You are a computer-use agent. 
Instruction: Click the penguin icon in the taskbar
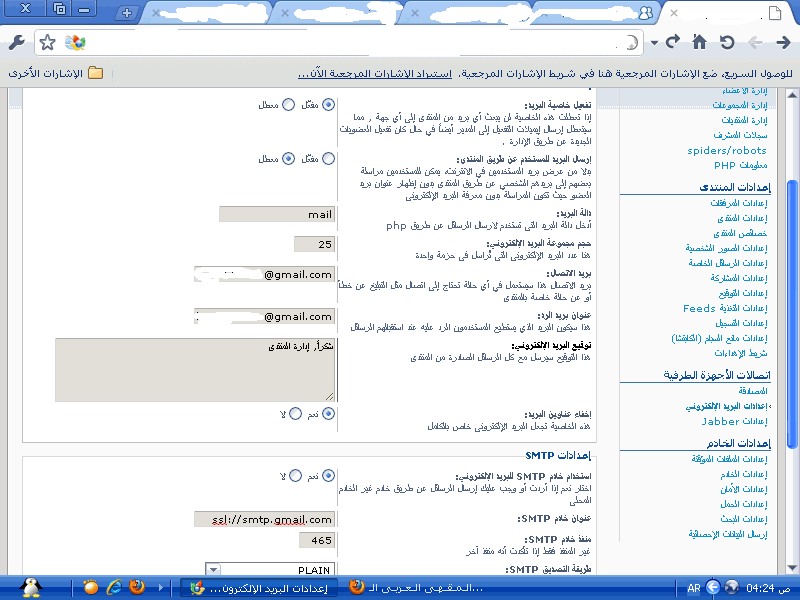pyautogui.click(x=30, y=586)
